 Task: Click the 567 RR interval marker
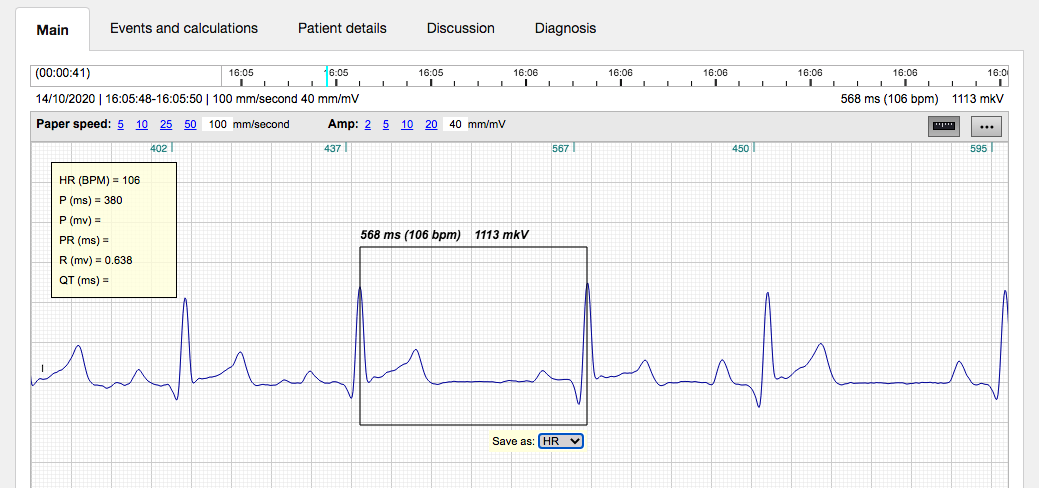pos(561,149)
